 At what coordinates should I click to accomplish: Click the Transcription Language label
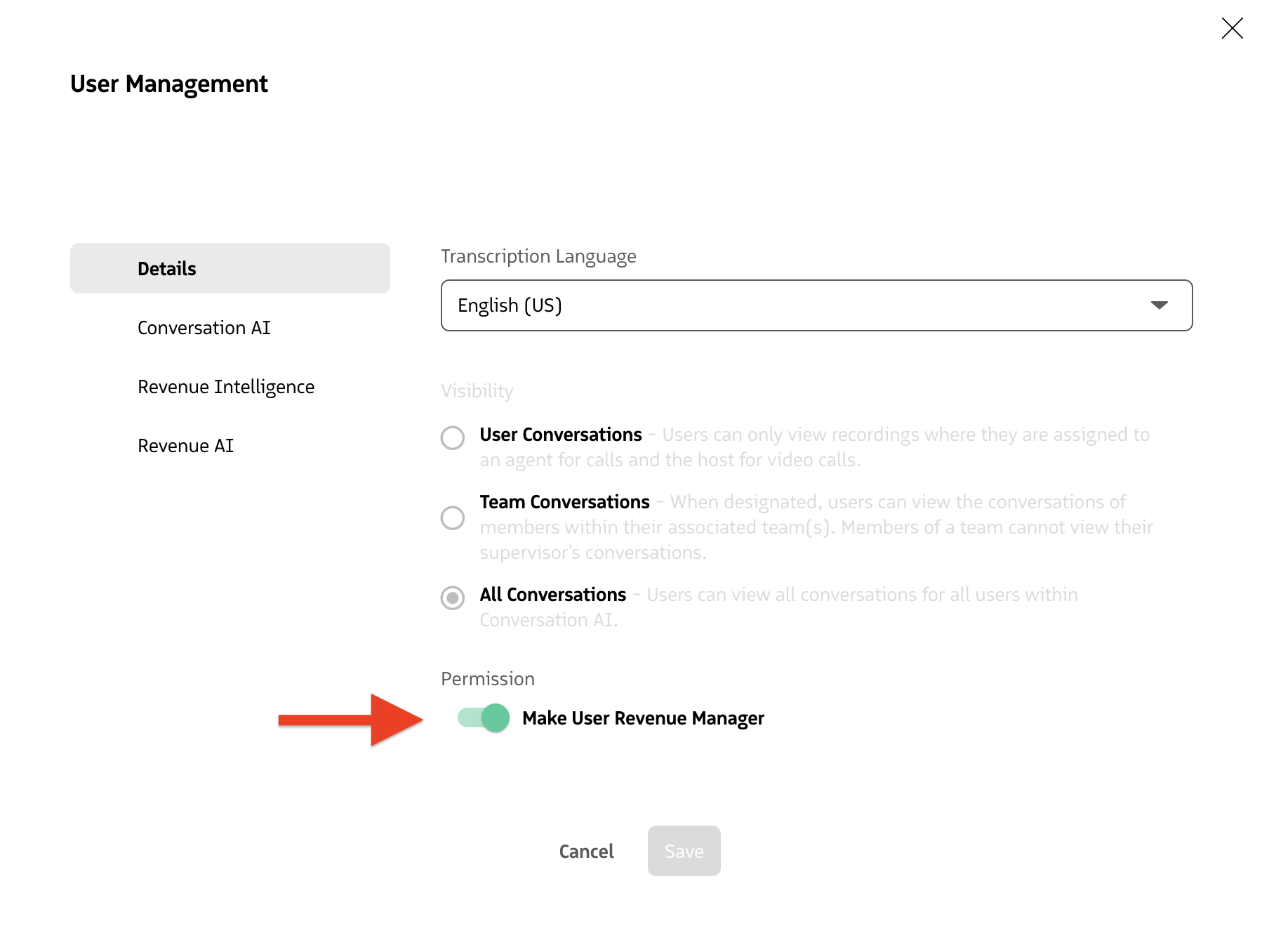click(538, 256)
